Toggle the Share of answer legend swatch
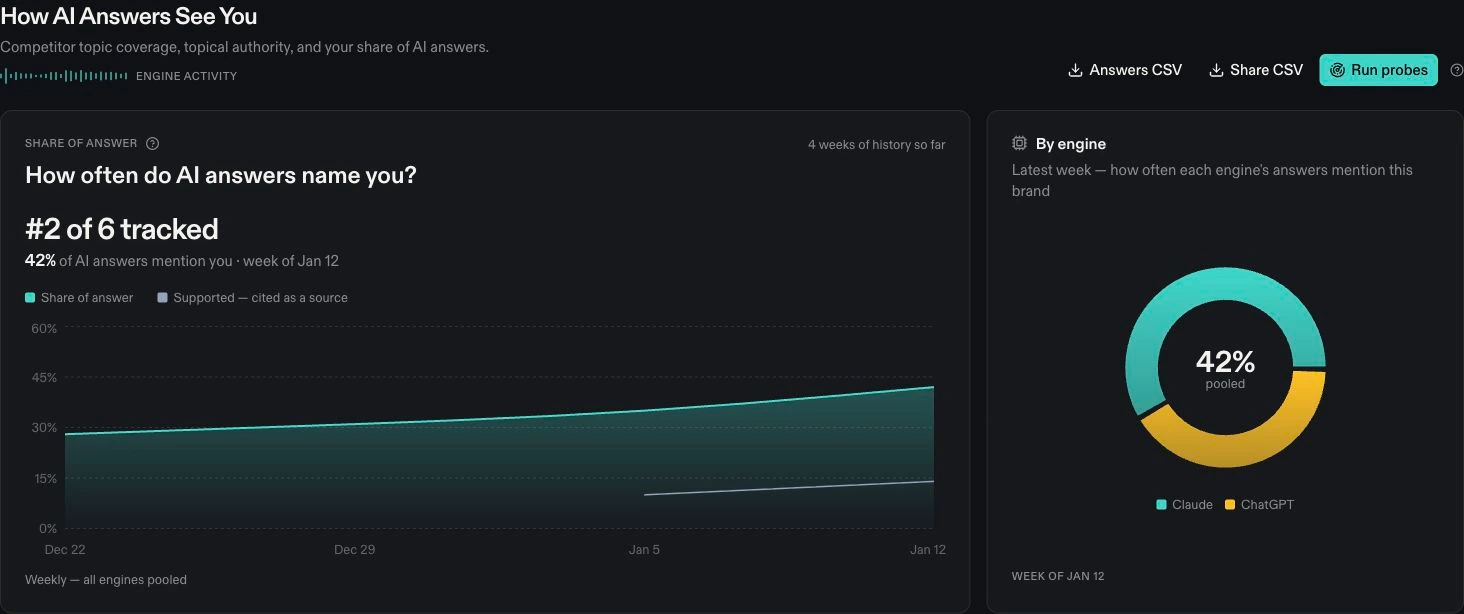 tap(30, 298)
